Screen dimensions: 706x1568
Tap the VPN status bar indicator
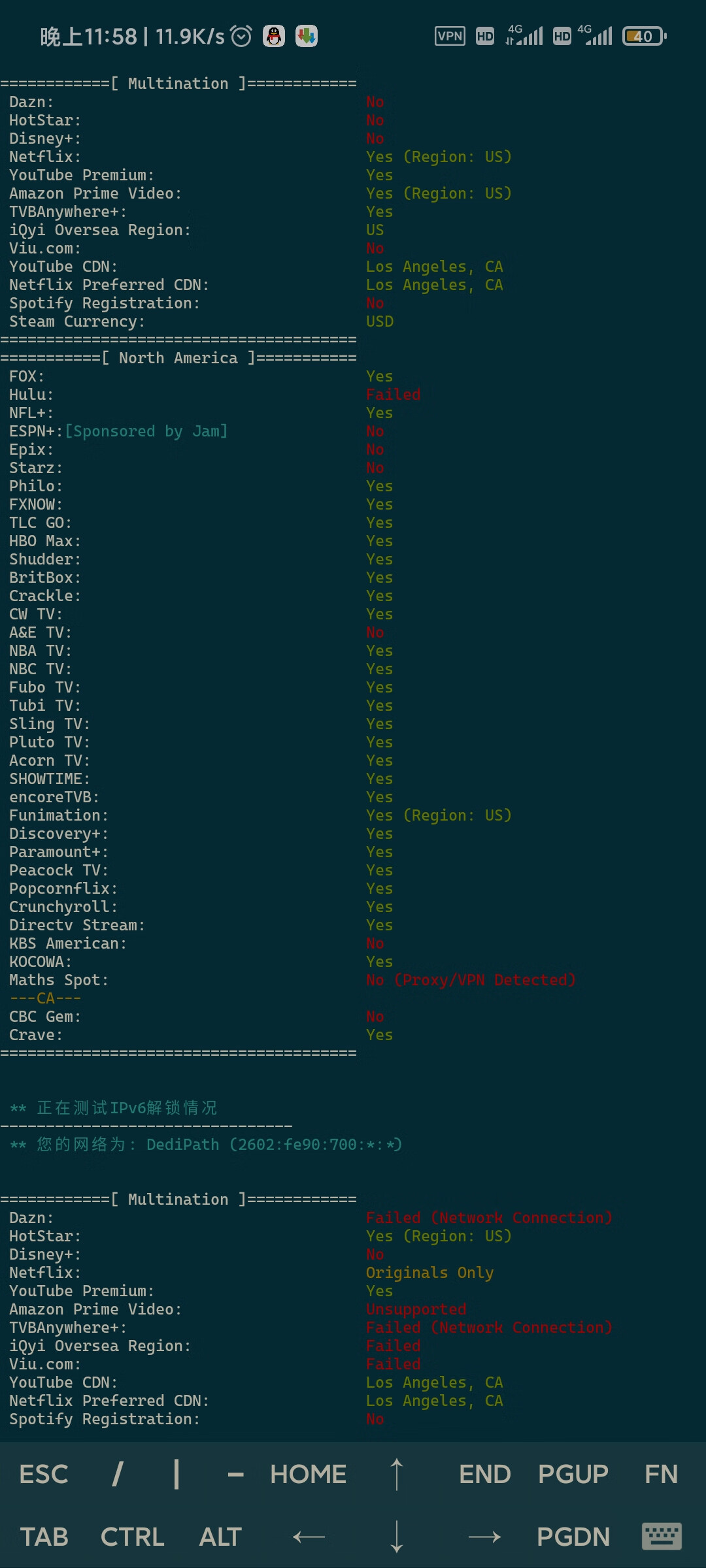click(x=450, y=36)
